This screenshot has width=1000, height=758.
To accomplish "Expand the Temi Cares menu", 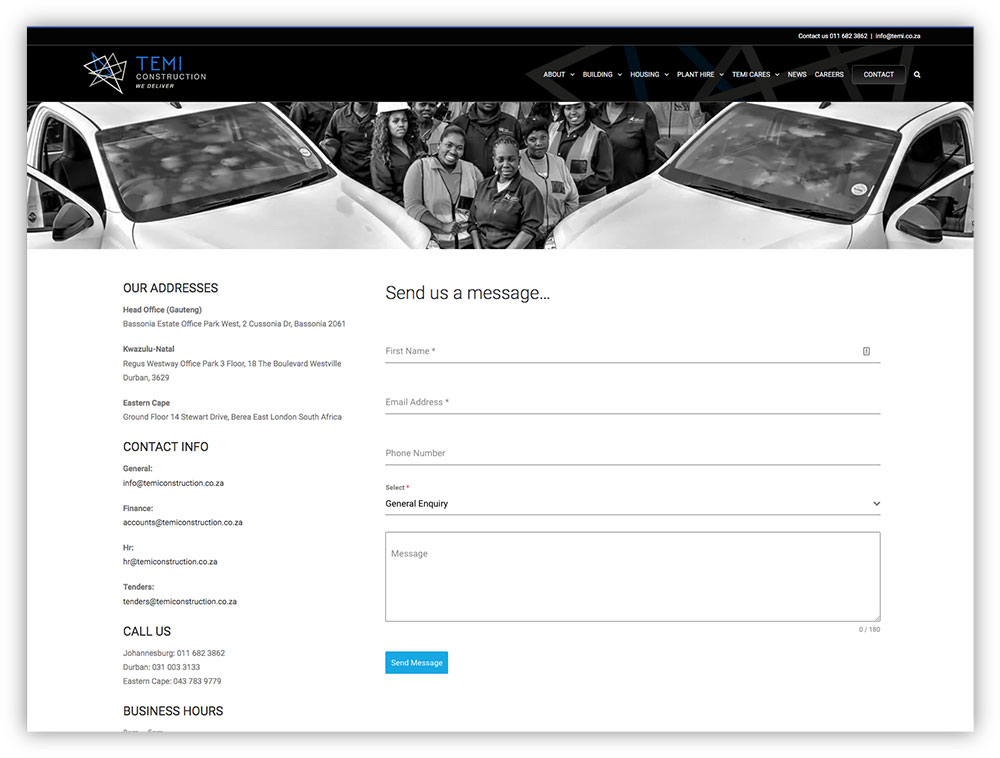I will [x=755, y=75].
